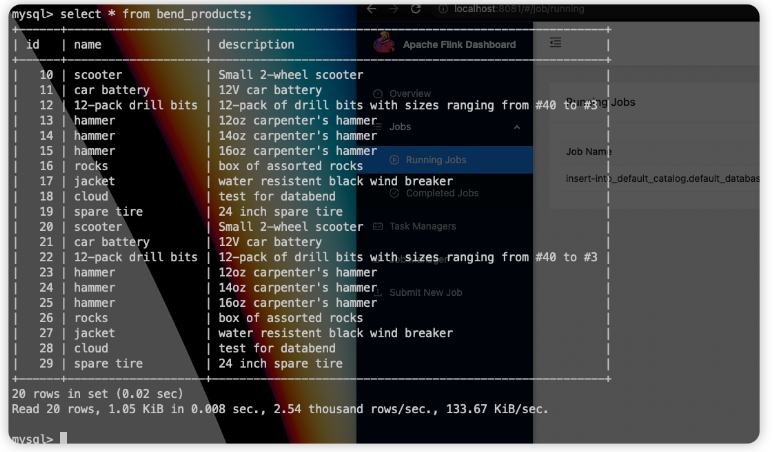Viewport: 777px width, 452px height.
Task: Click the browser forward arrow
Action: [x=393, y=9]
